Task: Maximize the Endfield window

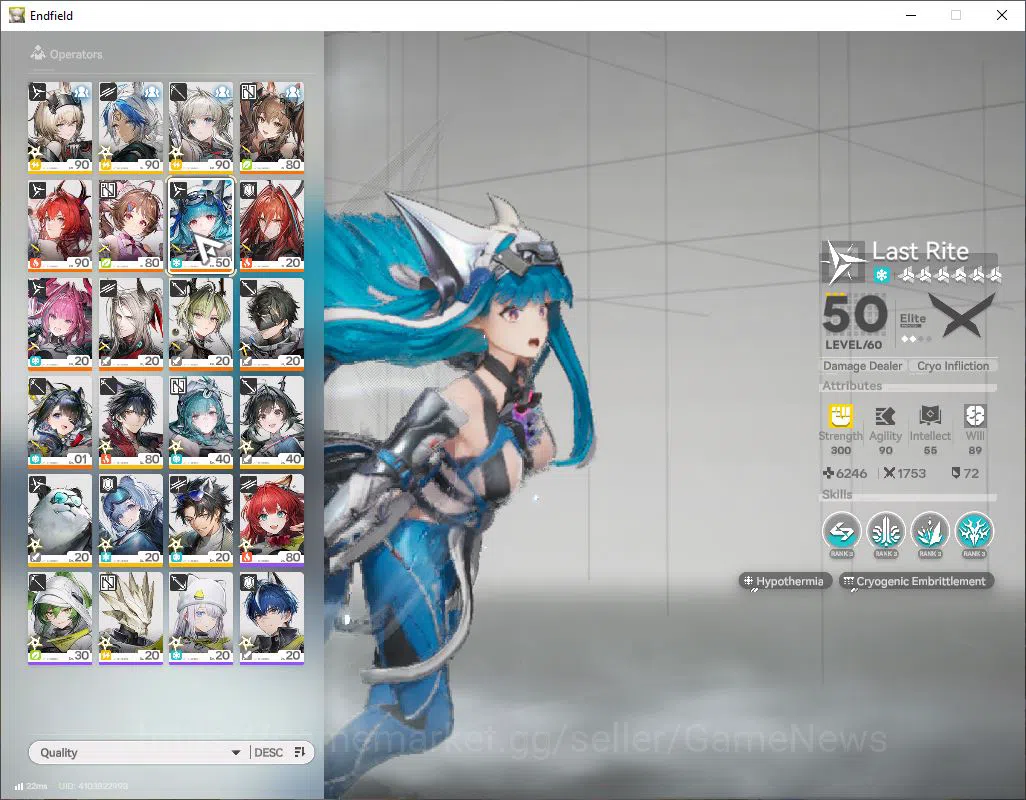Action: 956,15
